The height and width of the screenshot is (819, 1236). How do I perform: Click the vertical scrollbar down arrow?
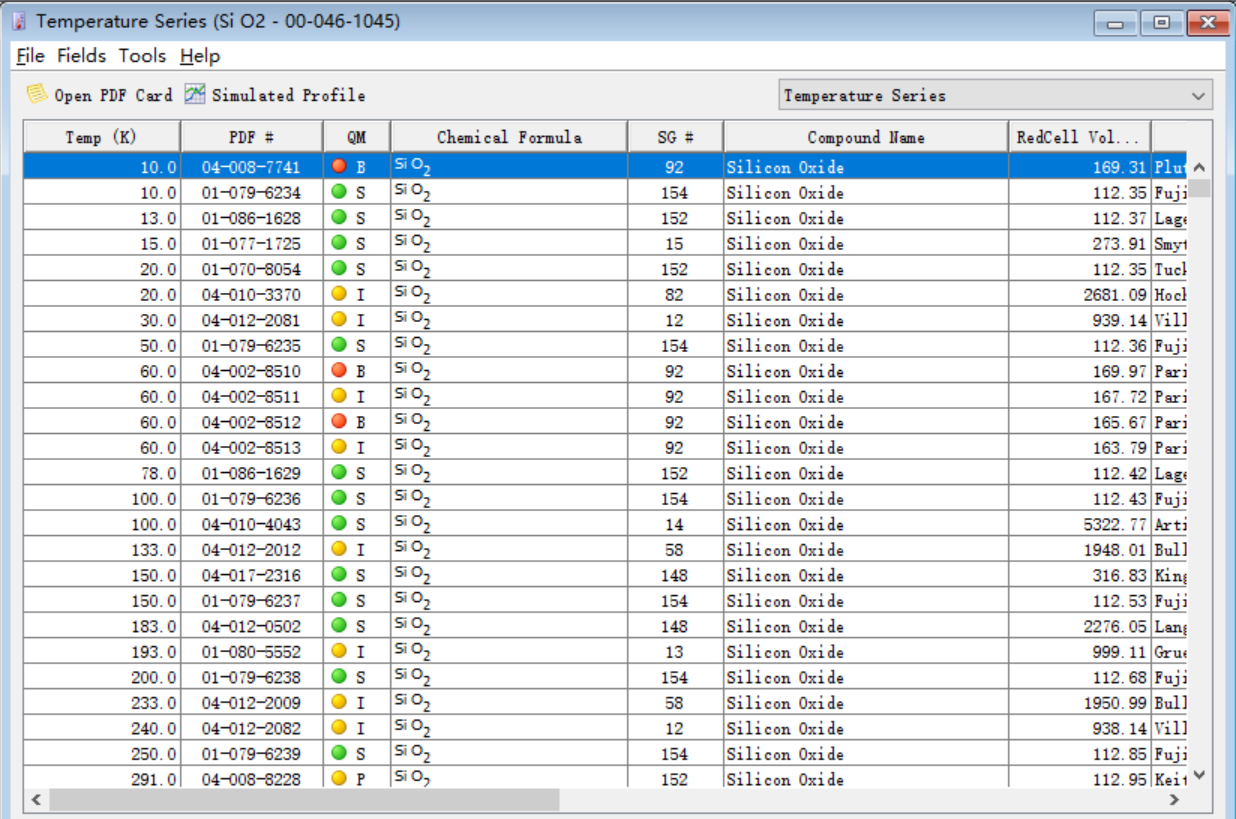pos(1200,775)
